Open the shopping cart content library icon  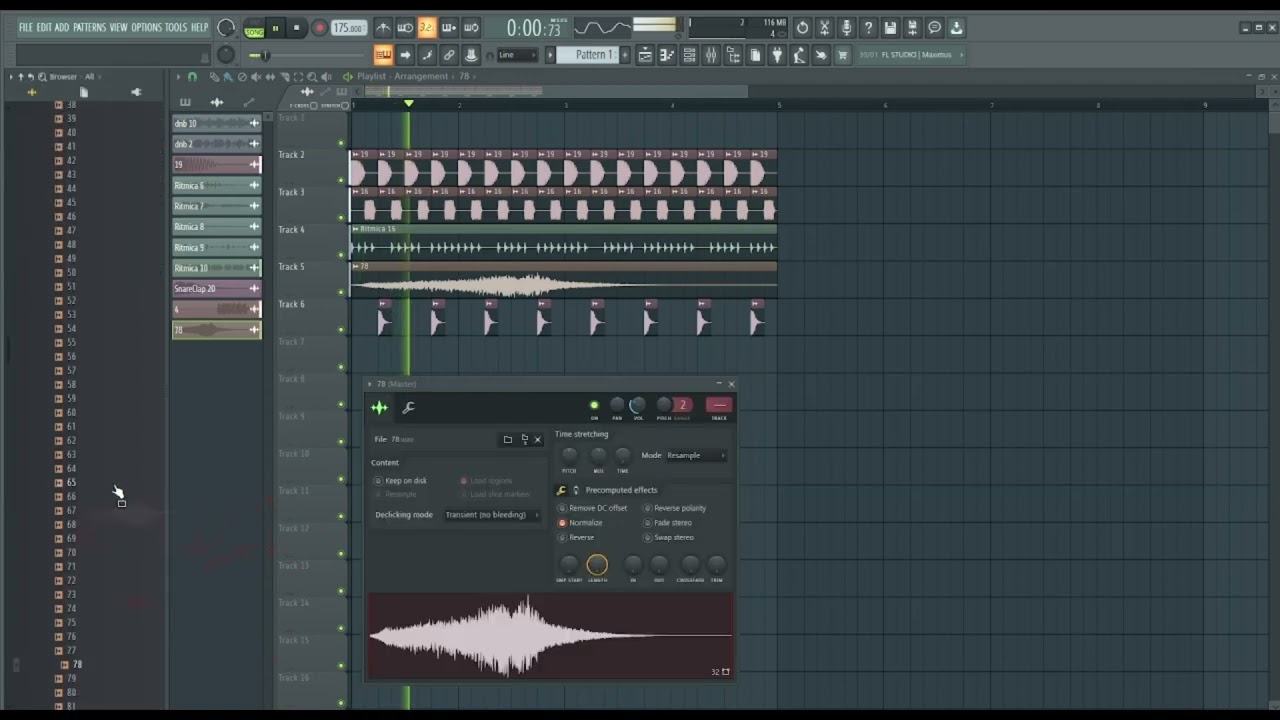click(x=843, y=55)
